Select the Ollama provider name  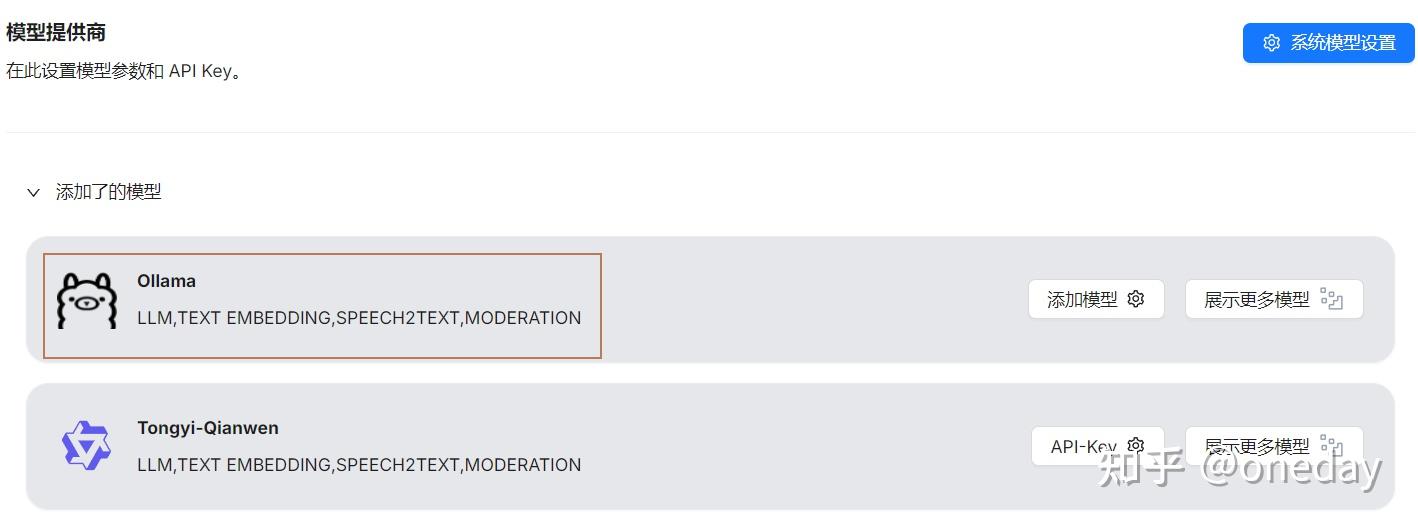click(166, 281)
